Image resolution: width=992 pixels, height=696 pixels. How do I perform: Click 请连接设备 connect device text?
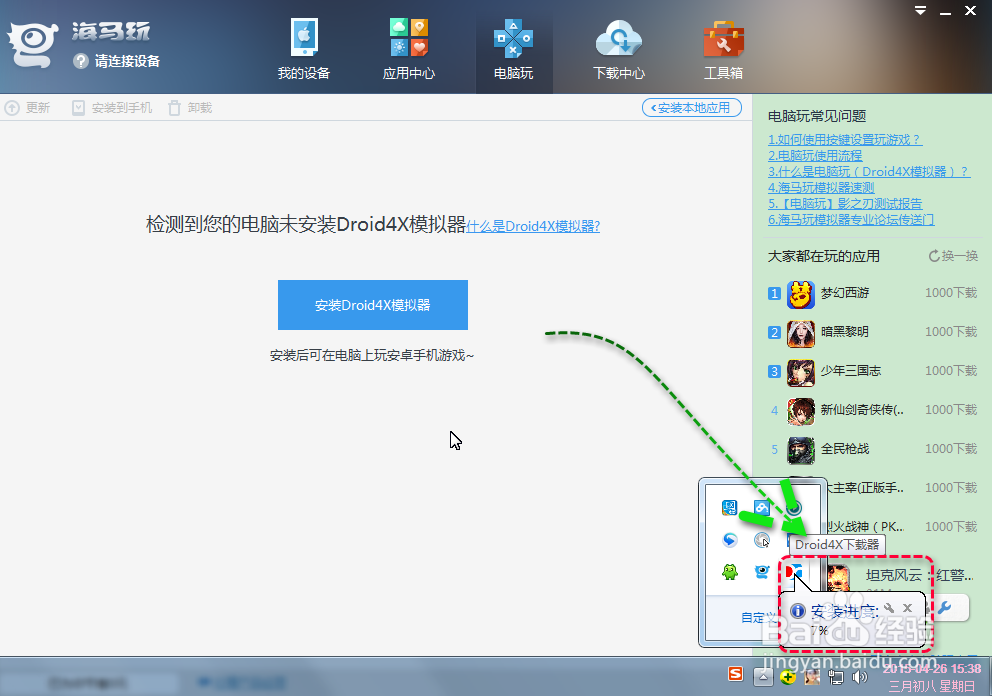point(127,61)
